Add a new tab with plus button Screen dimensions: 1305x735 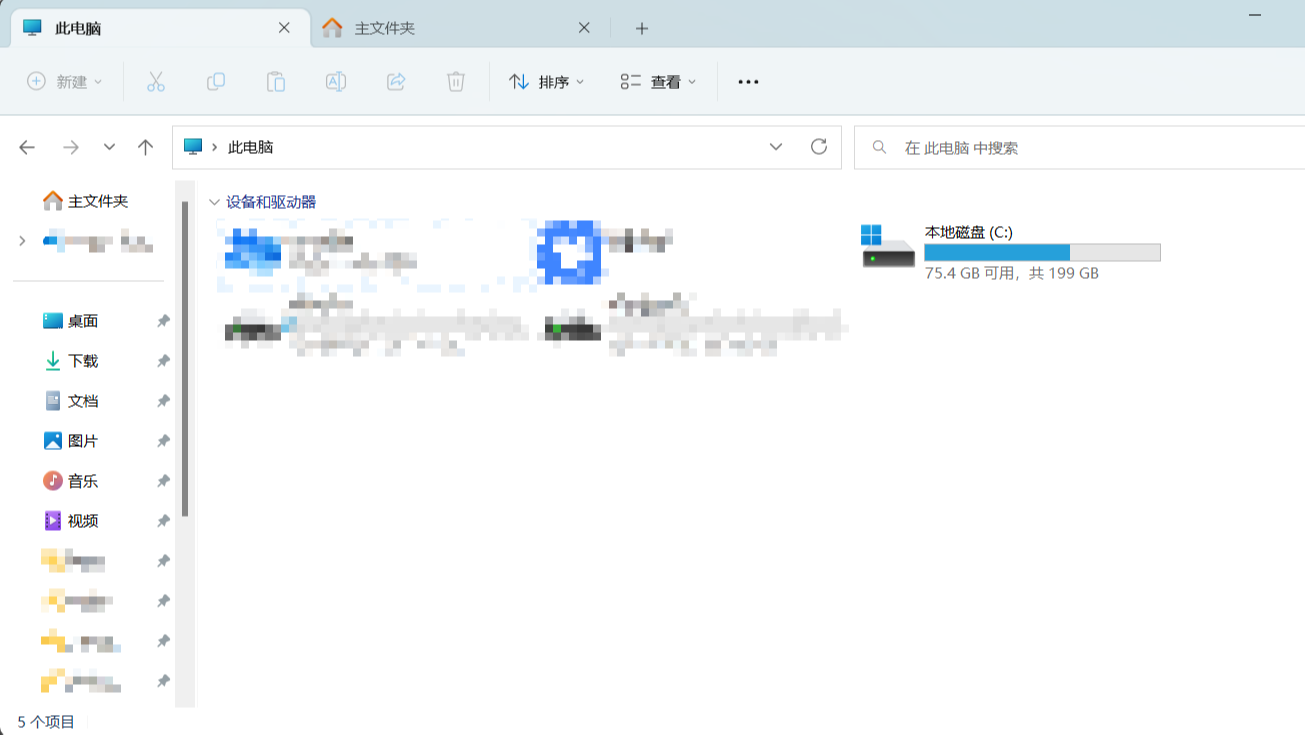tap(642, 28)
